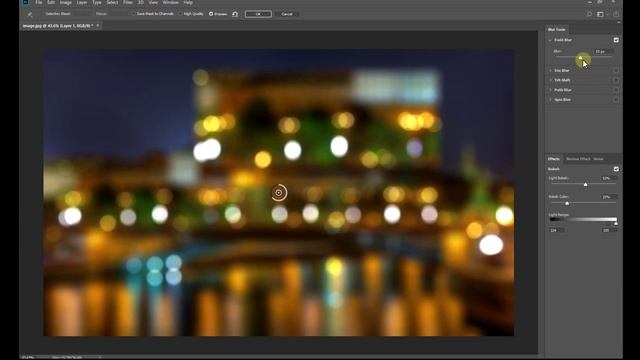Toggle Save Mask to Channels checkbox
Viewport: 640px width, 360px height.
pos(132,14)
